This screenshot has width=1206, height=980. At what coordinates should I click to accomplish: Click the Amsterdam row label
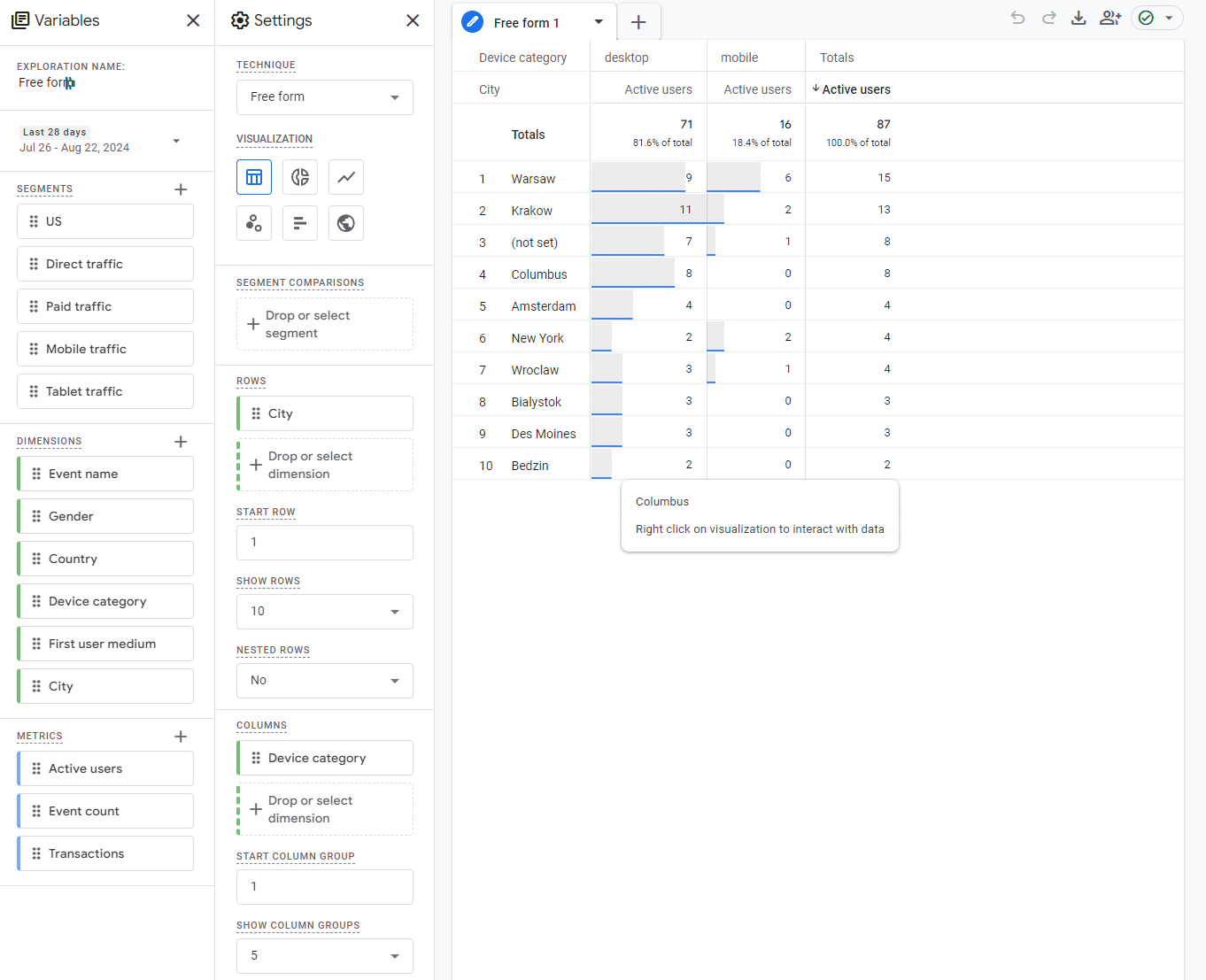click(x=544, y=306)
